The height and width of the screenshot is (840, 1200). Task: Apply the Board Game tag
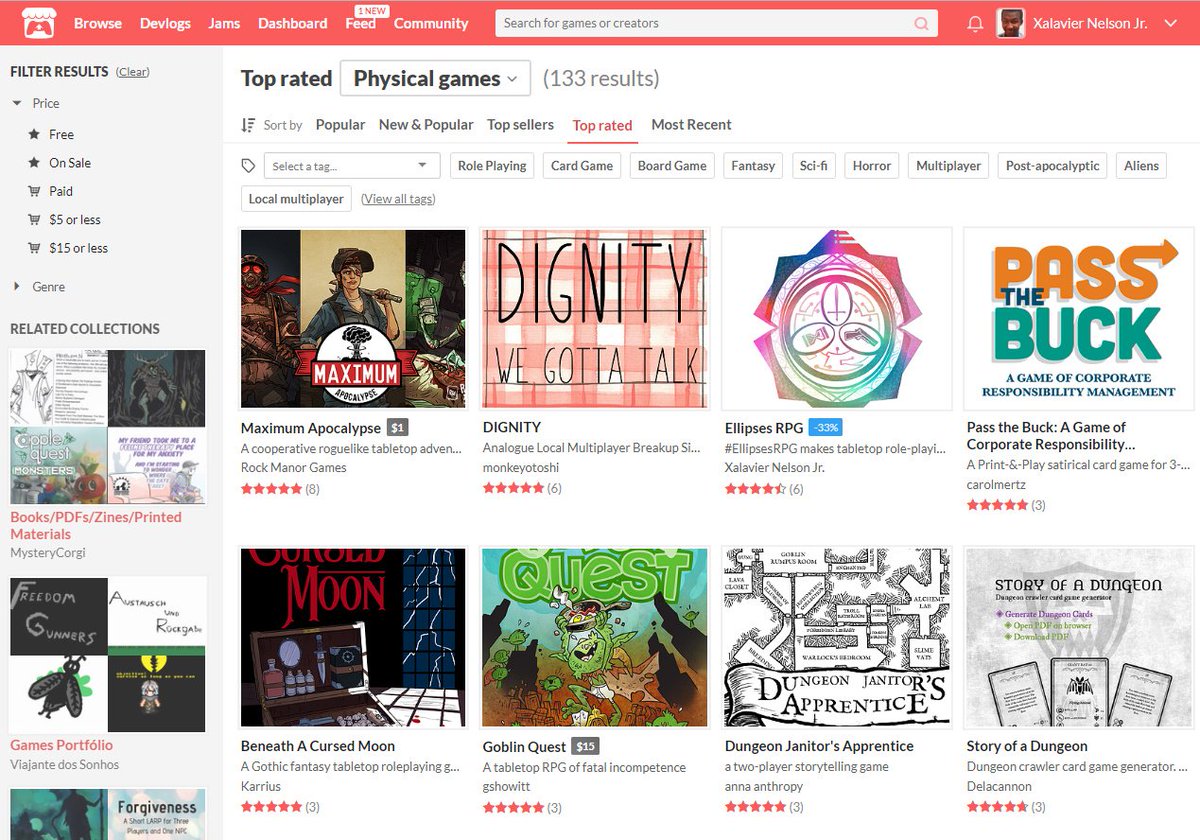pyautogui.click(x=672, y=166)
